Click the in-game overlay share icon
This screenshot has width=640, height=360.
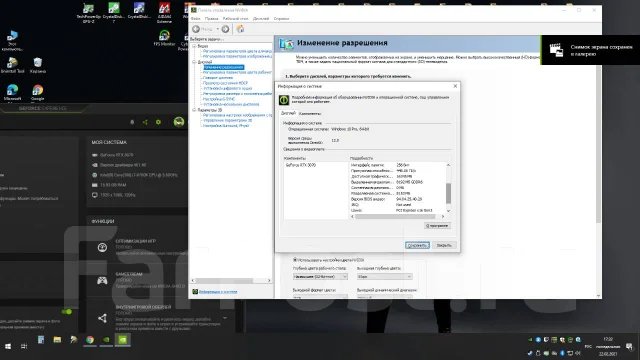pyautogui.click(x=102, y=318)
